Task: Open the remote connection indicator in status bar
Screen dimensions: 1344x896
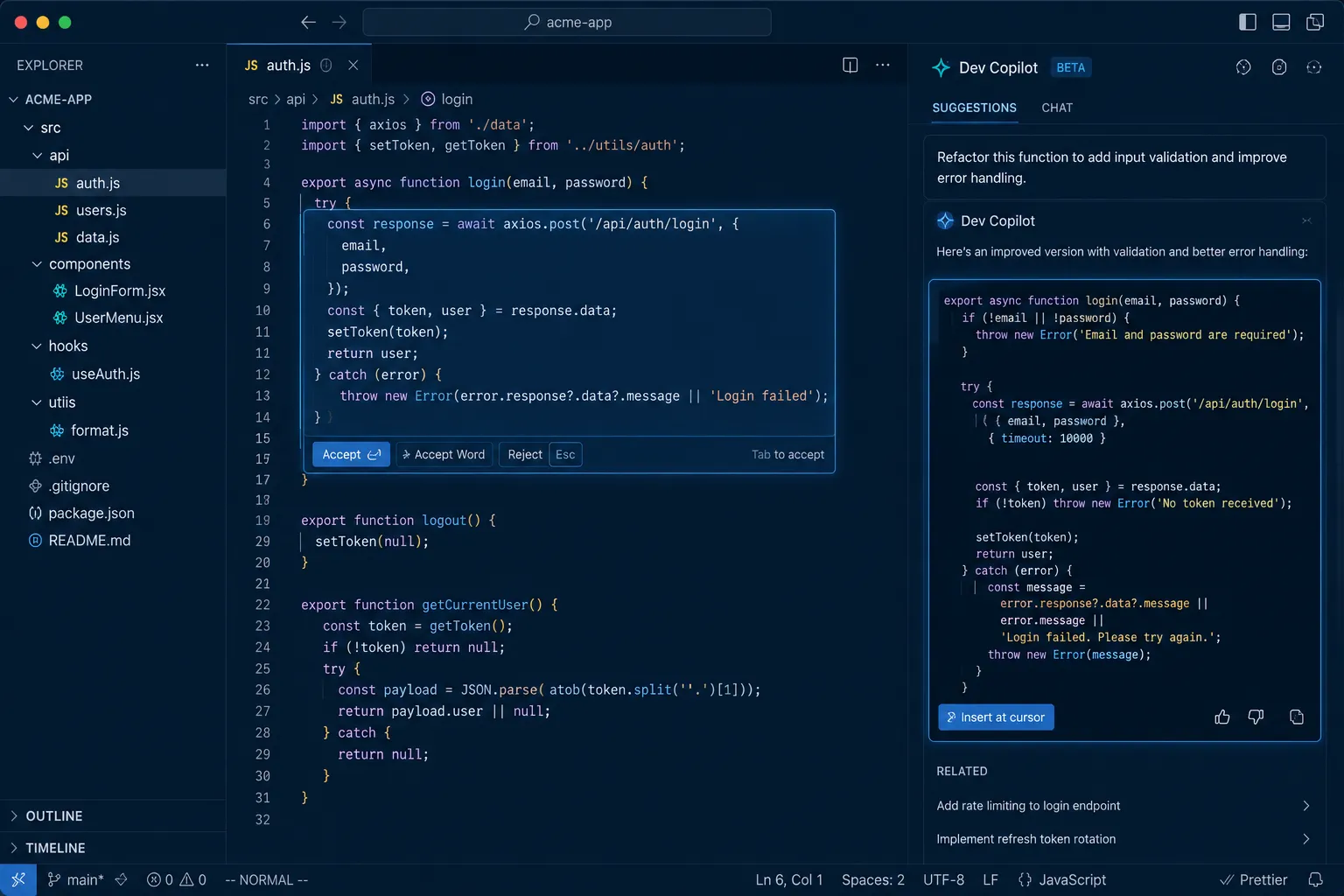Action: coord(18,880)
